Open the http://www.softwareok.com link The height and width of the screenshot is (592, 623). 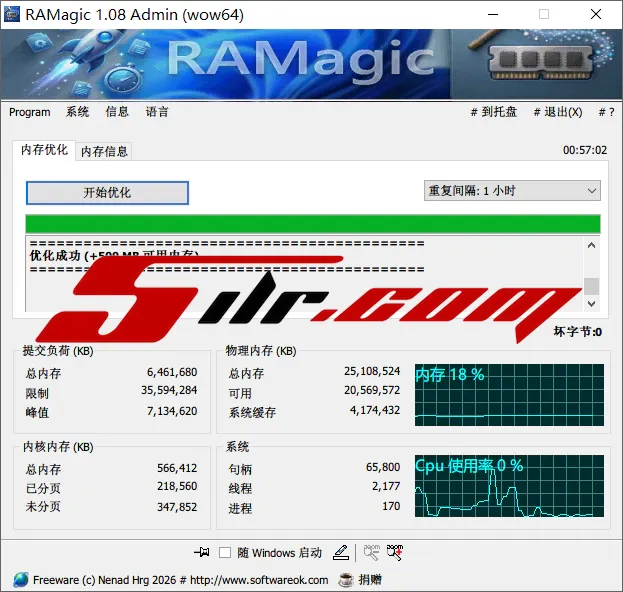pos(259,580)
